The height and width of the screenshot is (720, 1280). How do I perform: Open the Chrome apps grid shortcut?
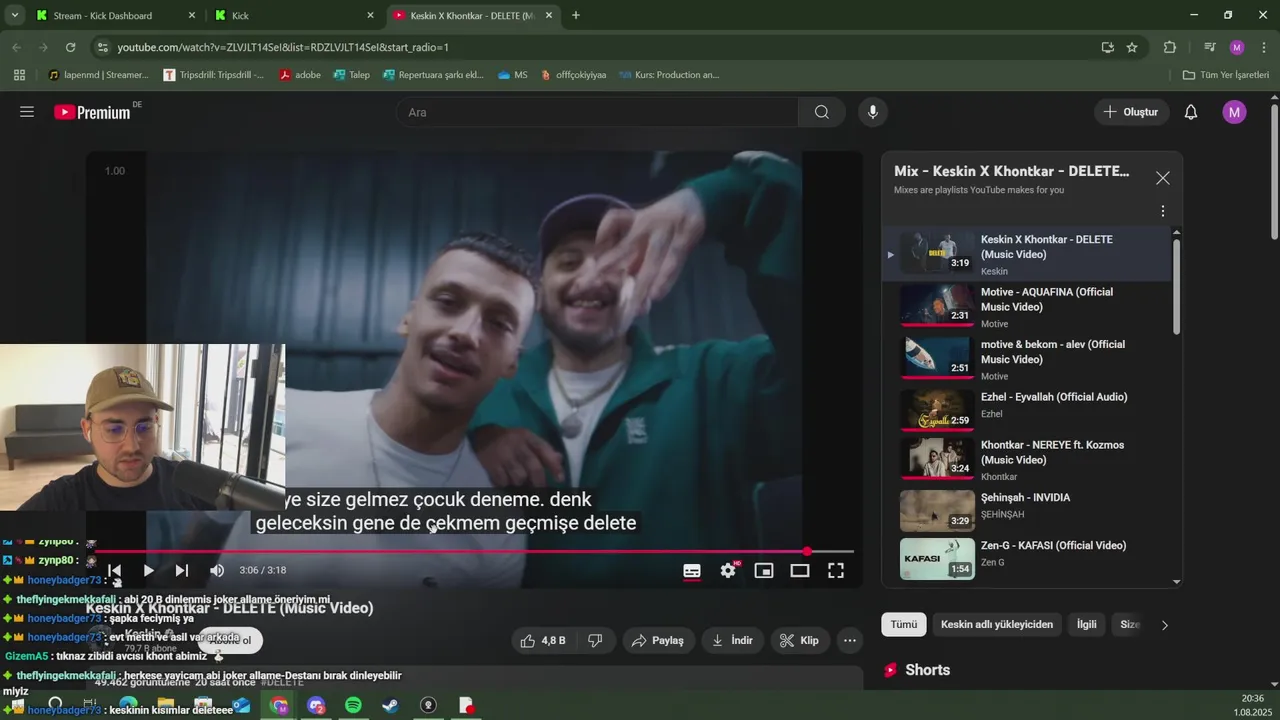(19, 75)
